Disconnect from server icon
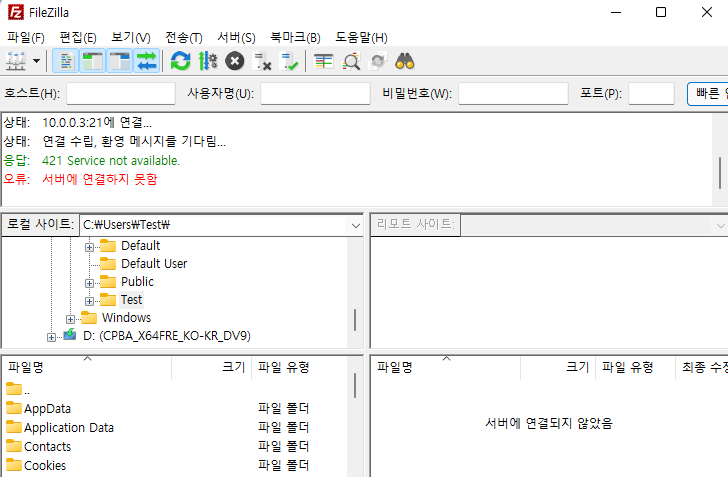Screen dimensions: 728x477 click(262, 61)
